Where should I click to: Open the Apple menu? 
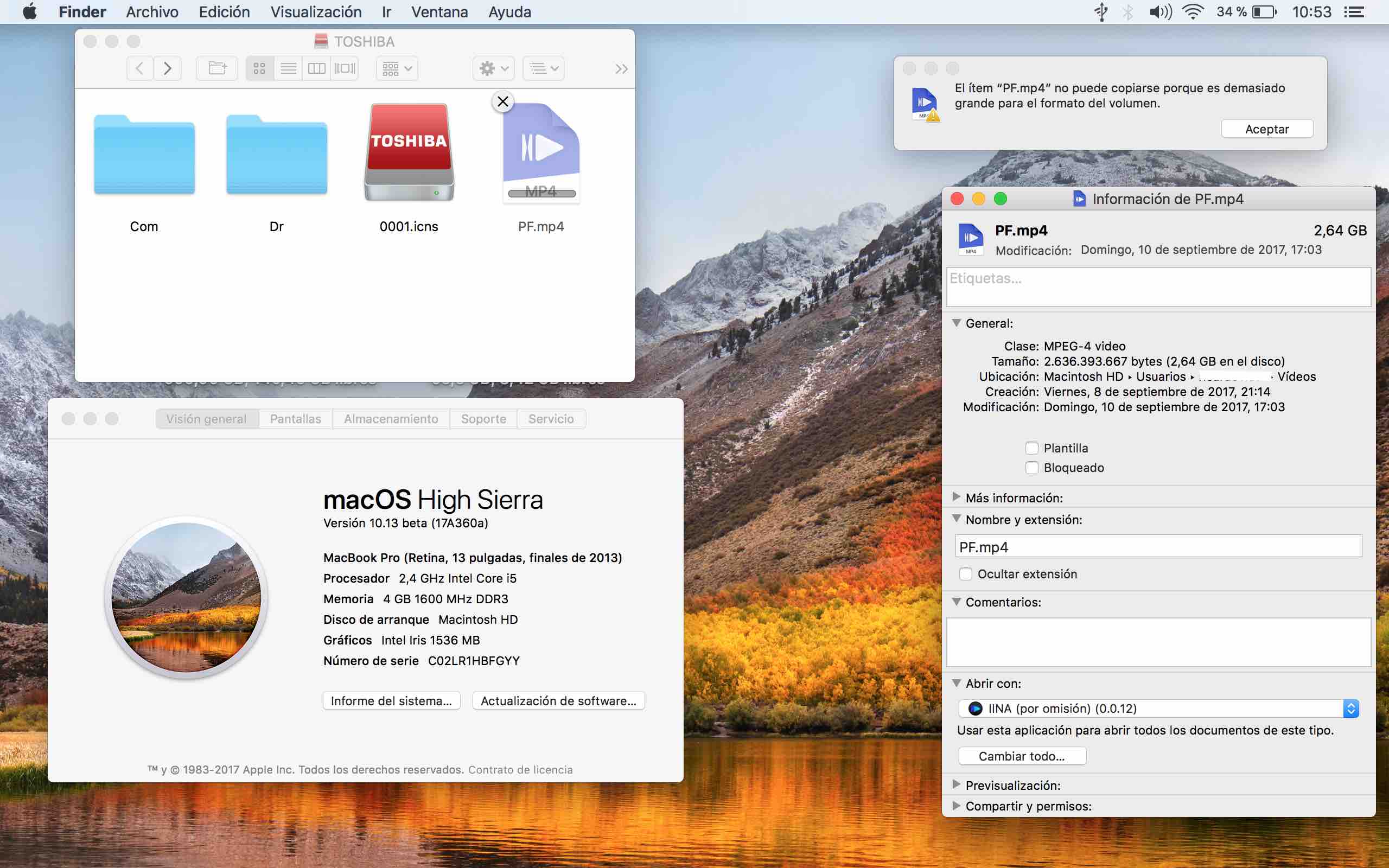point(30,11)
